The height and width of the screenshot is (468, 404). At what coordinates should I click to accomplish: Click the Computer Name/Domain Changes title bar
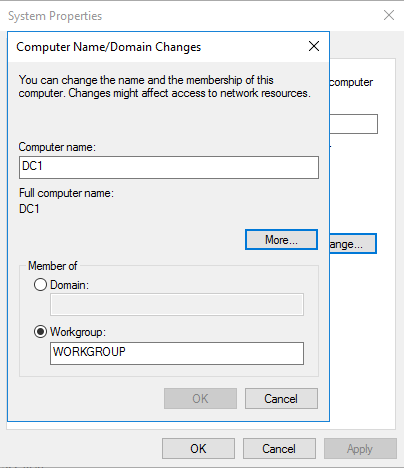157,47
